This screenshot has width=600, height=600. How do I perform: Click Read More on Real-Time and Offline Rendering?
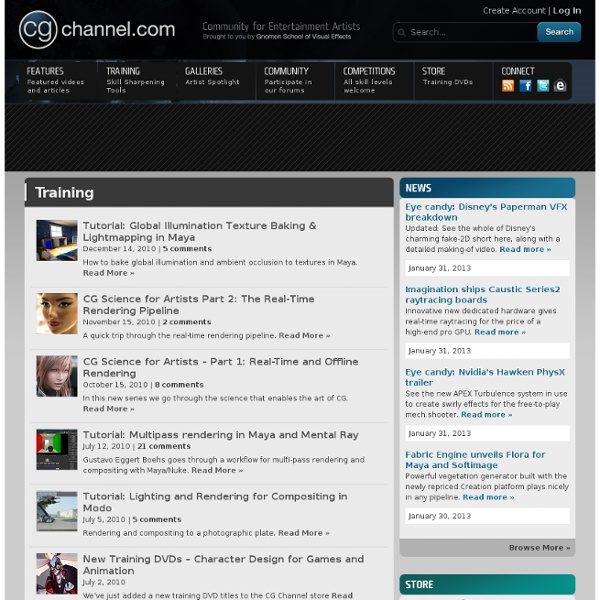(x=108, y=409)
